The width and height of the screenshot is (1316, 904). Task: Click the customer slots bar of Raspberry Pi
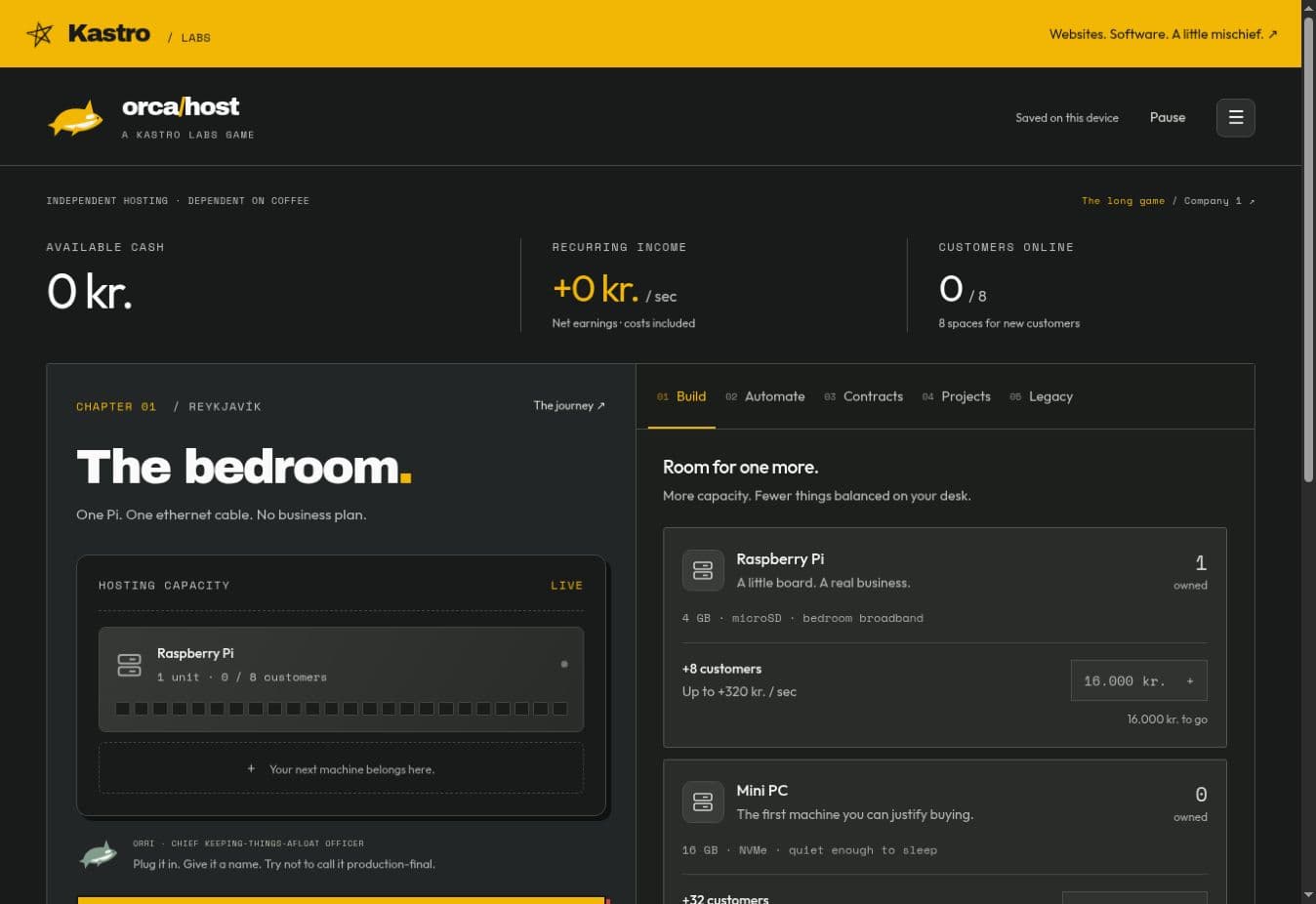pyautogui.click(x=341, y=709)
